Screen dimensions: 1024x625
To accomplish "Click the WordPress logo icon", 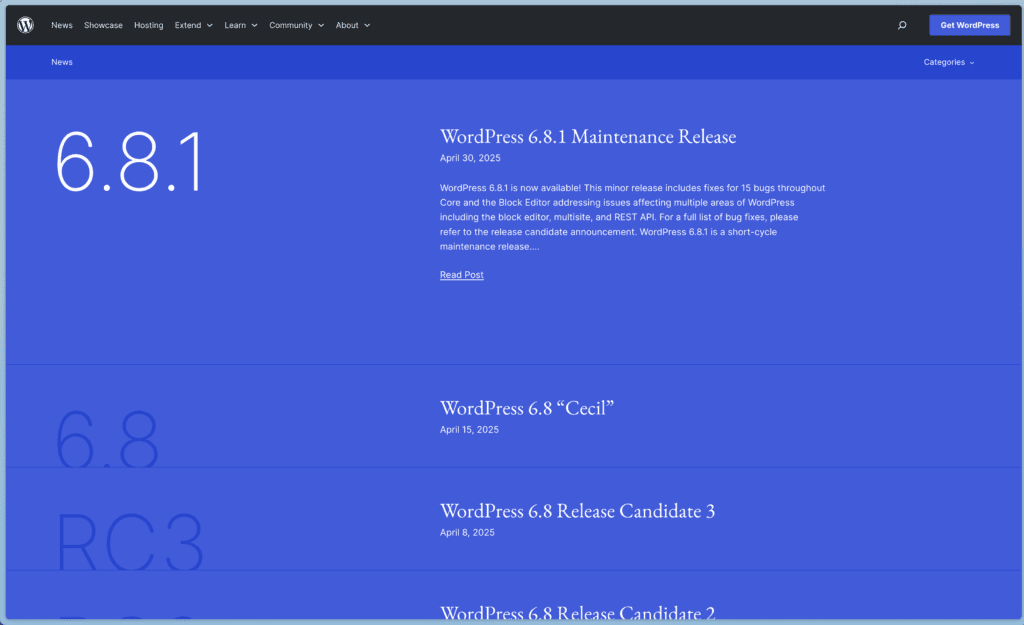I will (25, 25).
